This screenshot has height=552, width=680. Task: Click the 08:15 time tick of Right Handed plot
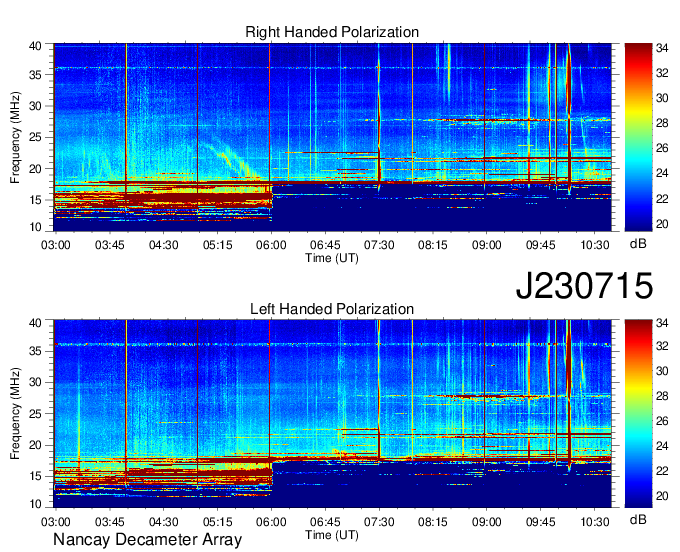[432, 245]
